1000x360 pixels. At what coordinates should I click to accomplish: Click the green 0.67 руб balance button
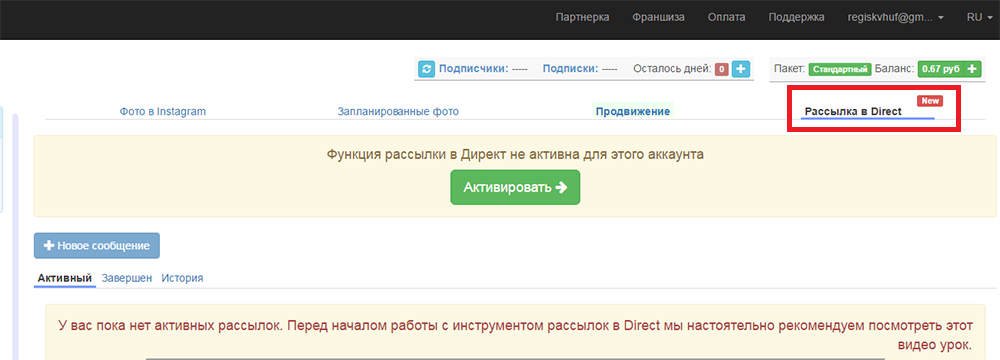pyautogui.click(x=949, y=69)
